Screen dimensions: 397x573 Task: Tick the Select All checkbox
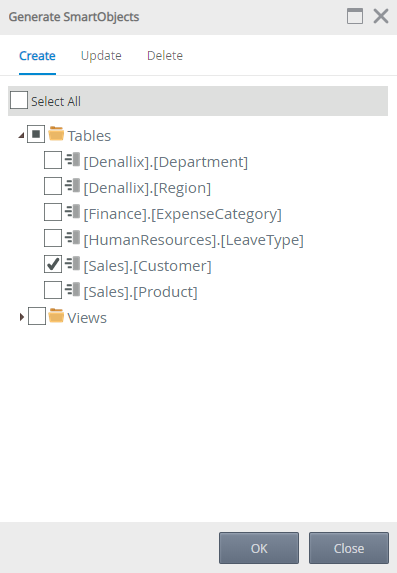(x=19, y=100)
